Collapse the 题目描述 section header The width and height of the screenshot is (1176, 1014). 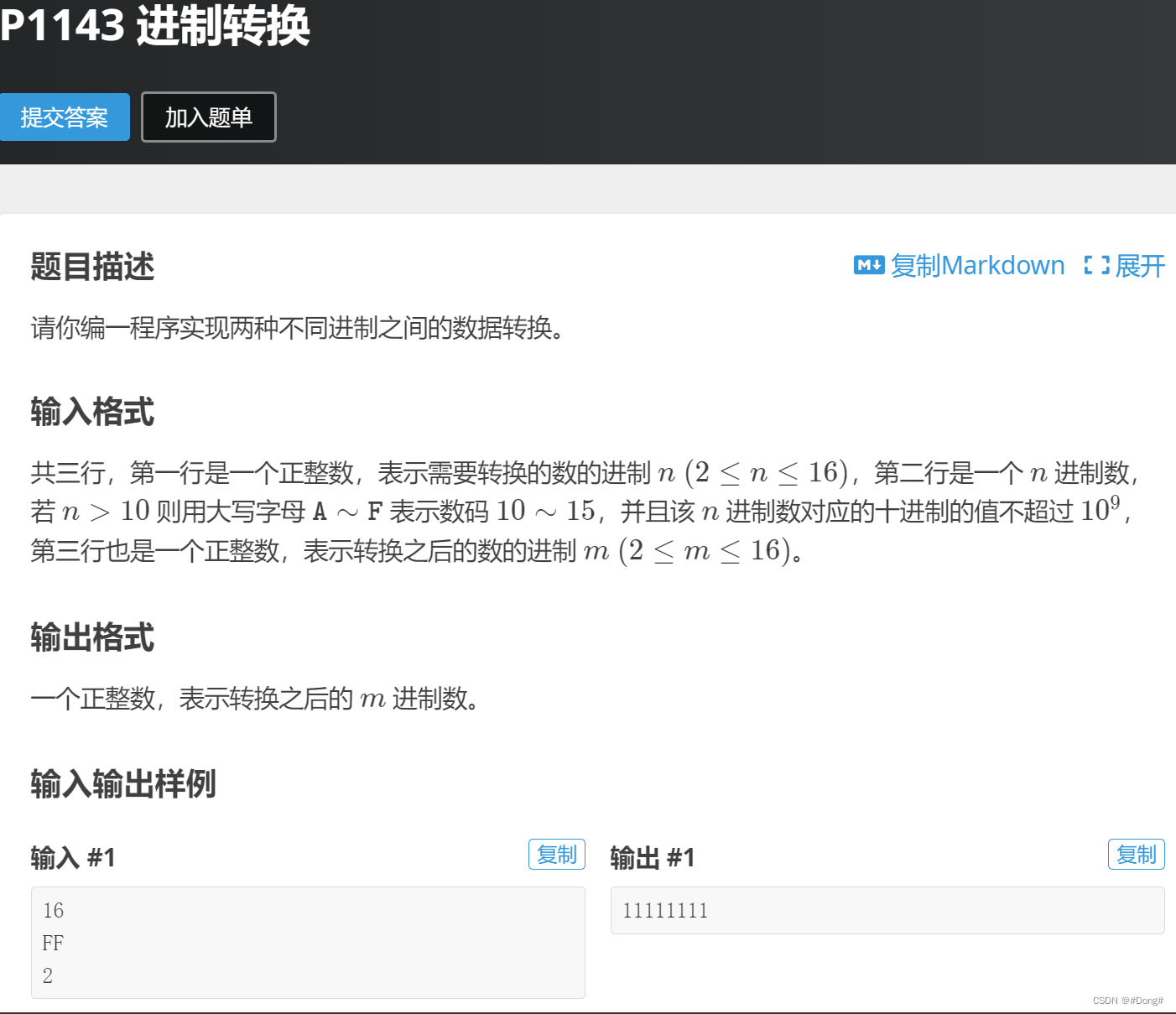(92, 267)
